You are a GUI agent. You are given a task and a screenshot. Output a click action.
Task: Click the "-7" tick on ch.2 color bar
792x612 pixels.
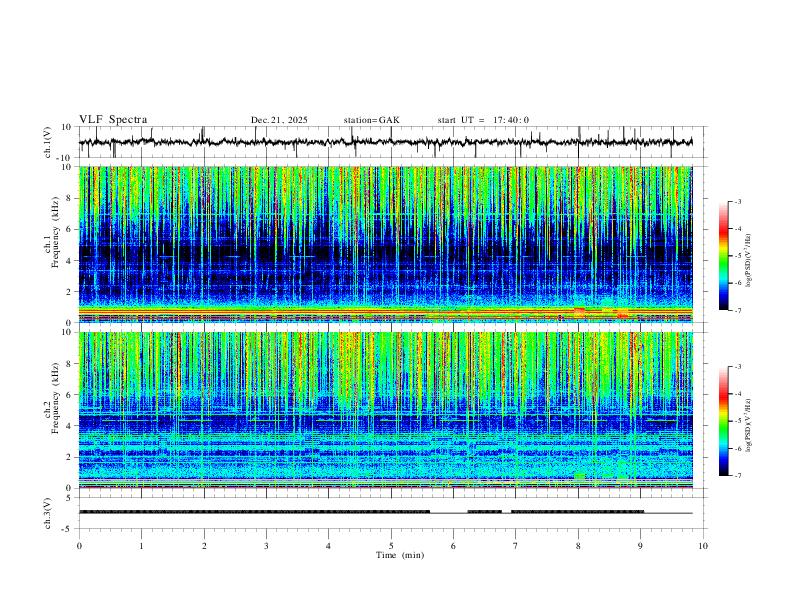[x=737, y=476]
